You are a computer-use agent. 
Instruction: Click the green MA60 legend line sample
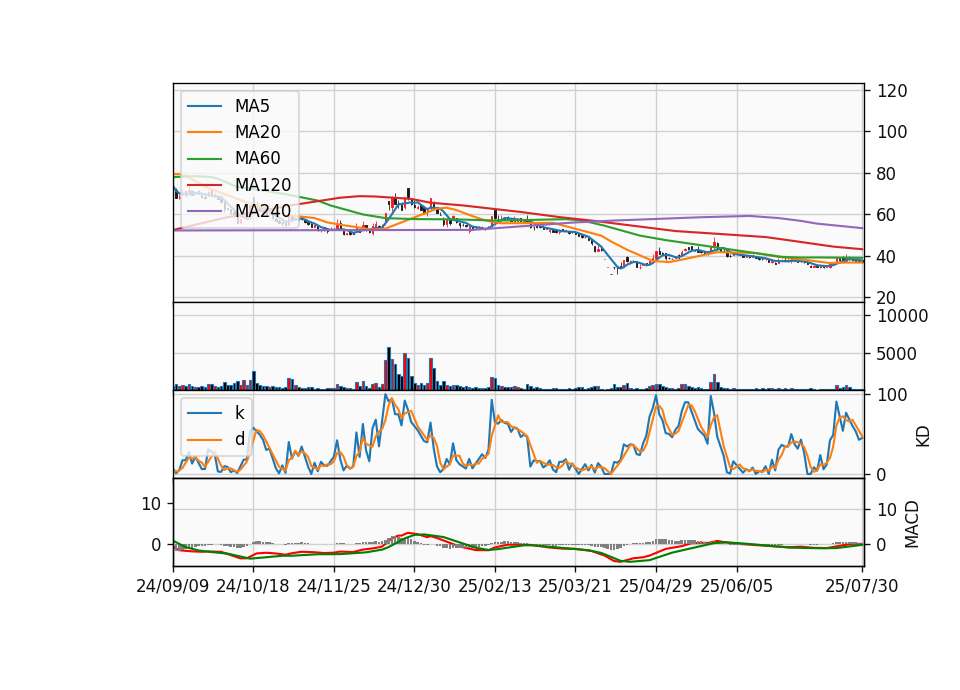204,159
